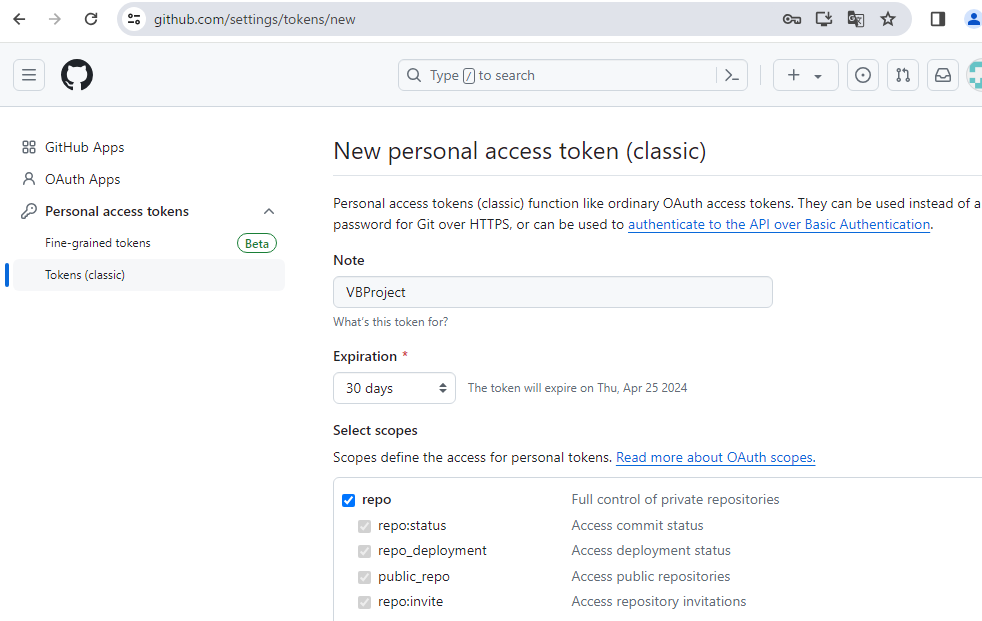This screenshot has height=621, width=982.
Task: Collapse the Personal access tokens section
Action: [x=269, y=211]
